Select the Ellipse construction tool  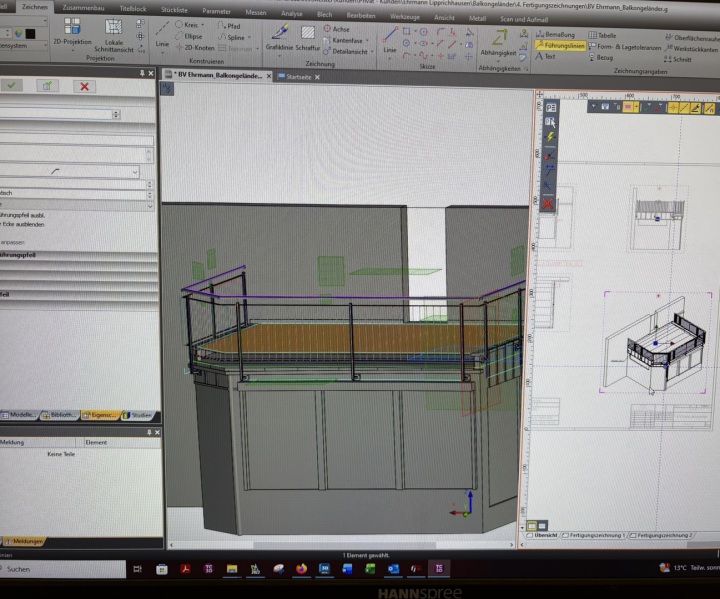pos(189,36)
